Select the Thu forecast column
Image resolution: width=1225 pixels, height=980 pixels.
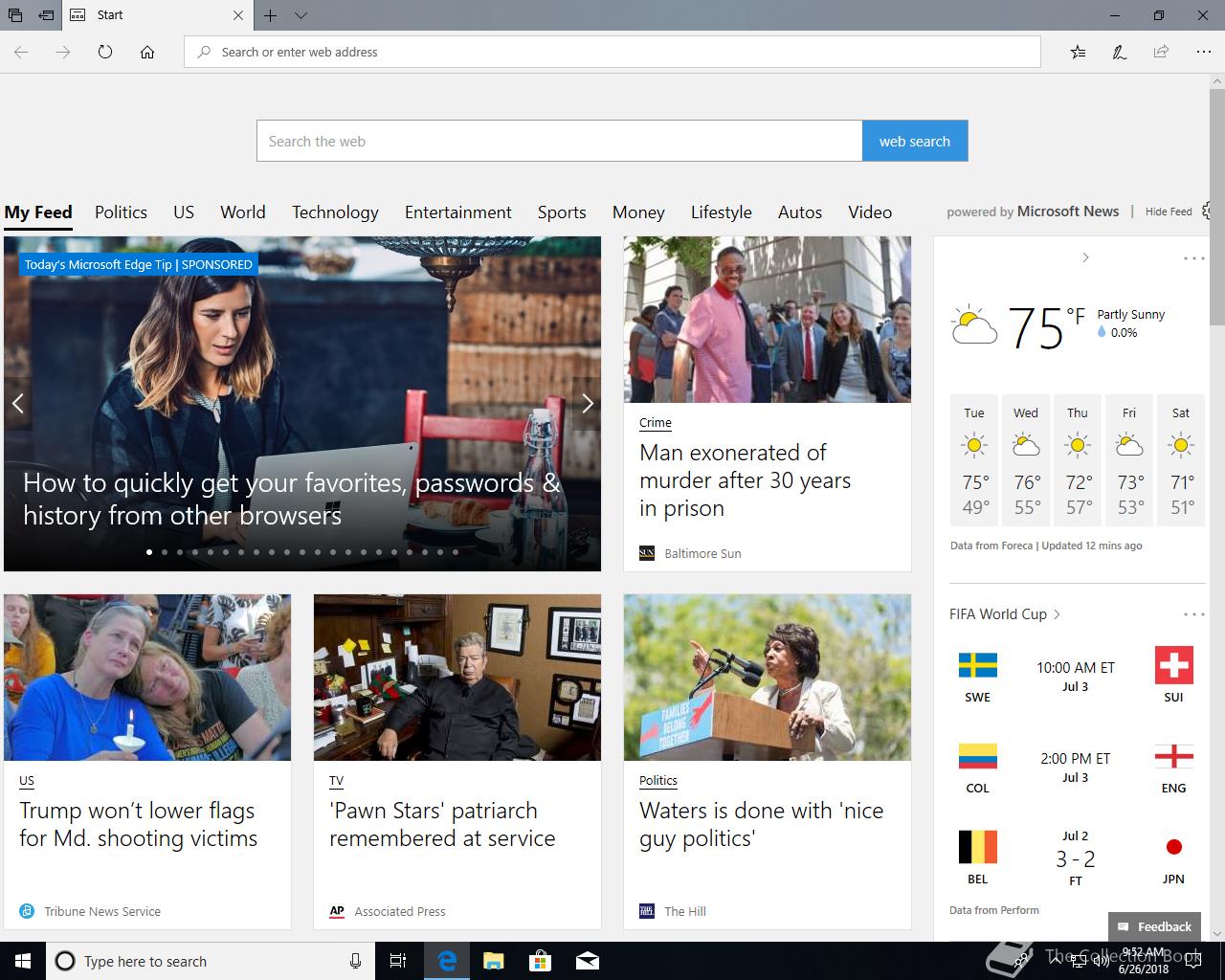pos(1078,460)
